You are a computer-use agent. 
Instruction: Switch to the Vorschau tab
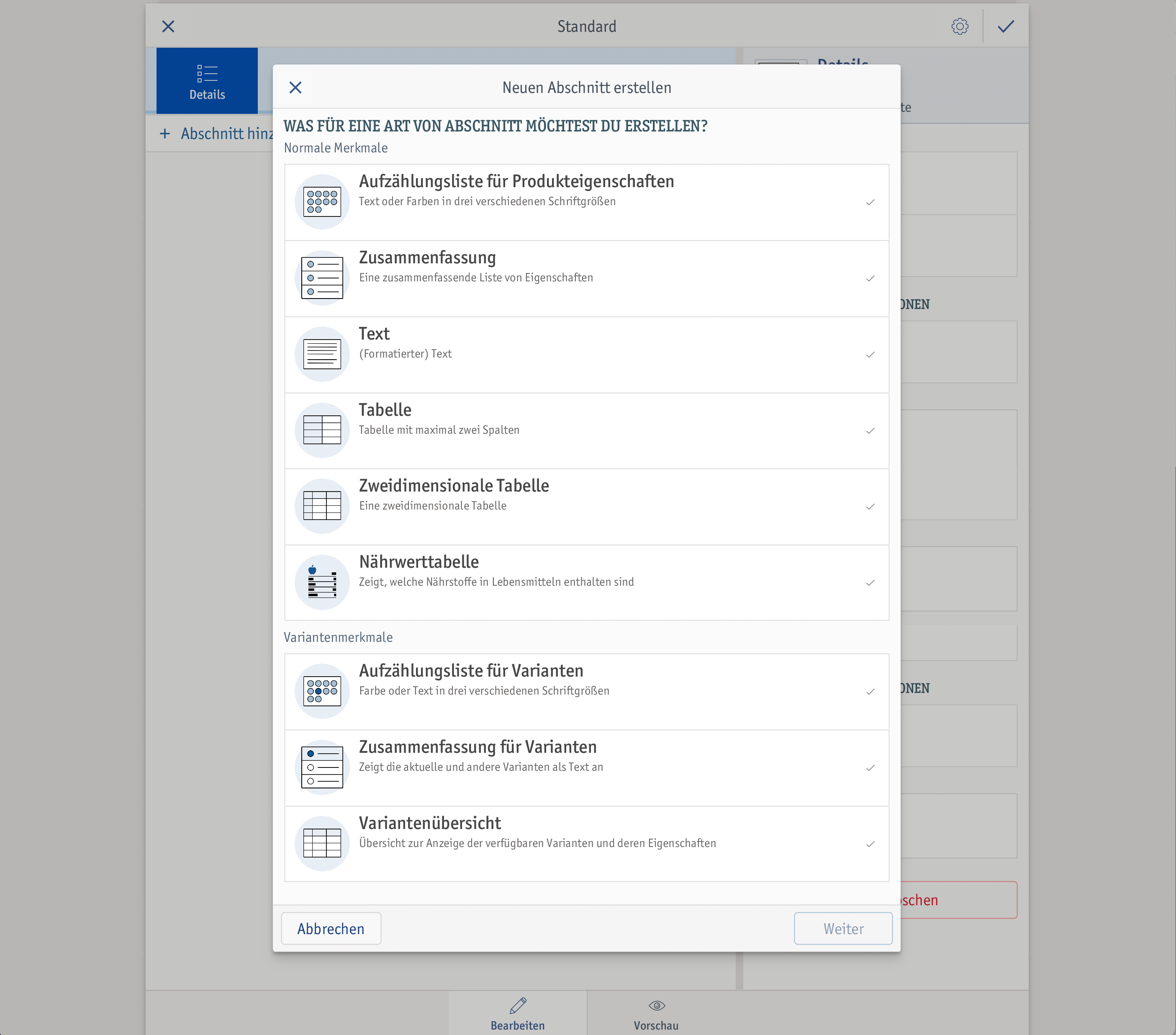point(657,1013)
